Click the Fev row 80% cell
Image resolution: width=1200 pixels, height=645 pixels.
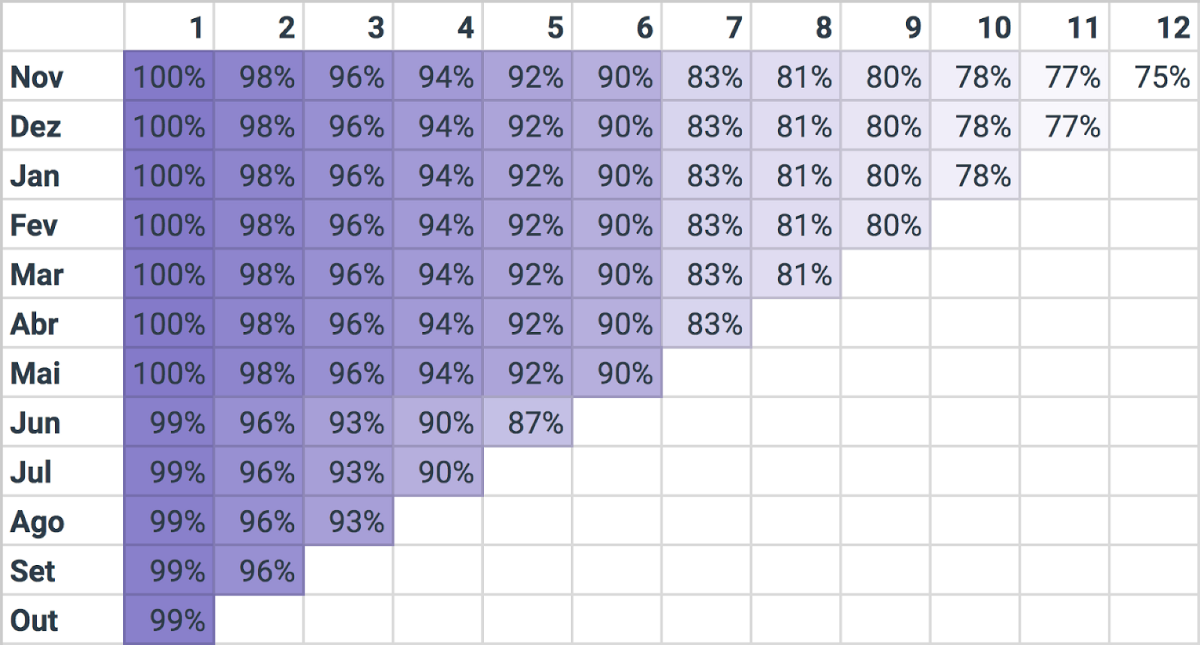pos(885,225)
